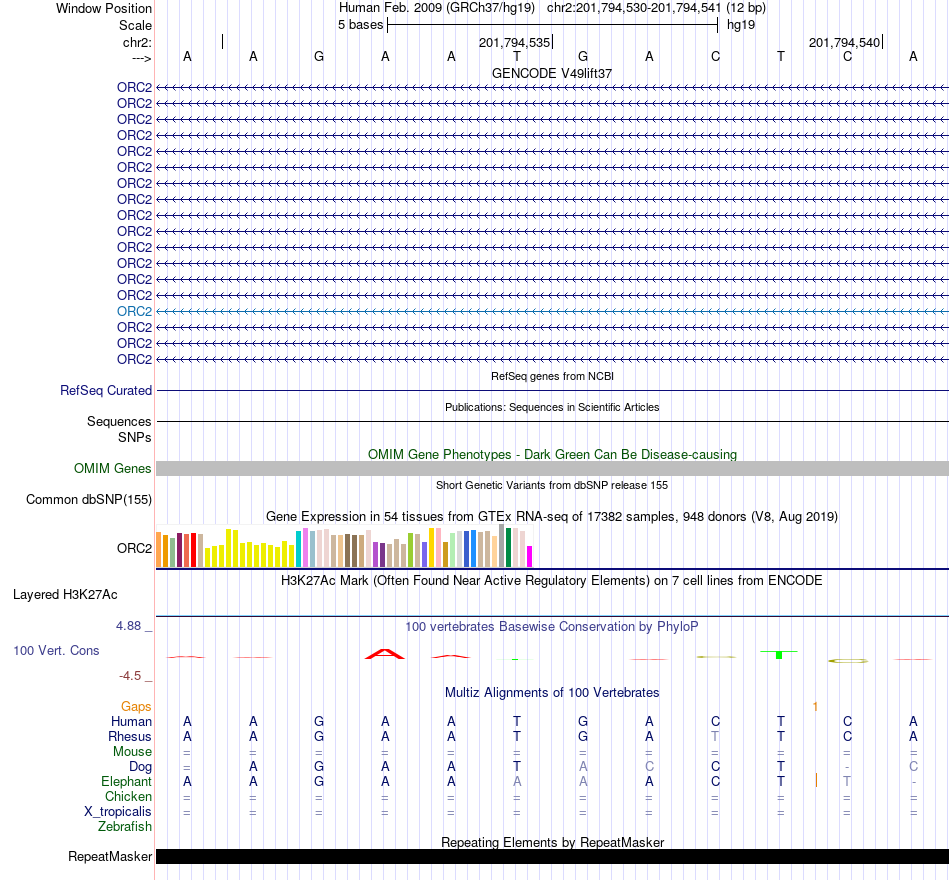Click the Sequences track label

[119, 422]
